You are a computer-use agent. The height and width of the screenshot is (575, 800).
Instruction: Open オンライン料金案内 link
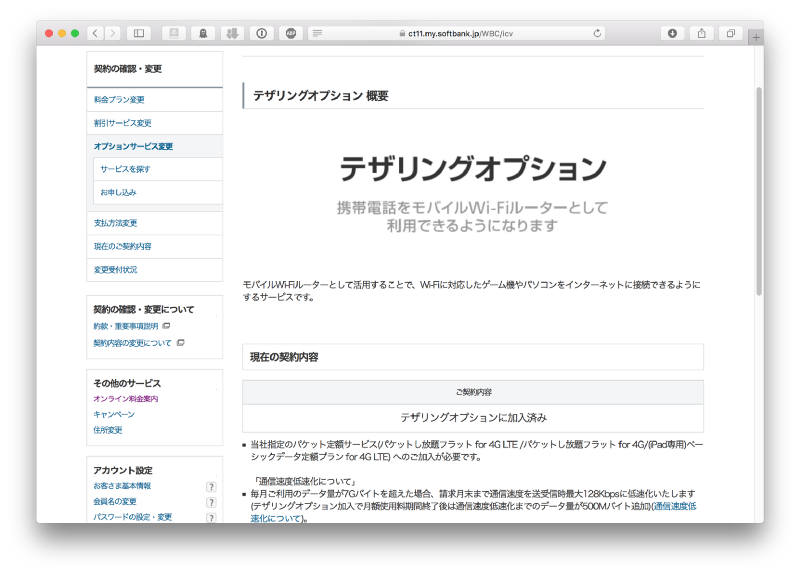(126, 399)
